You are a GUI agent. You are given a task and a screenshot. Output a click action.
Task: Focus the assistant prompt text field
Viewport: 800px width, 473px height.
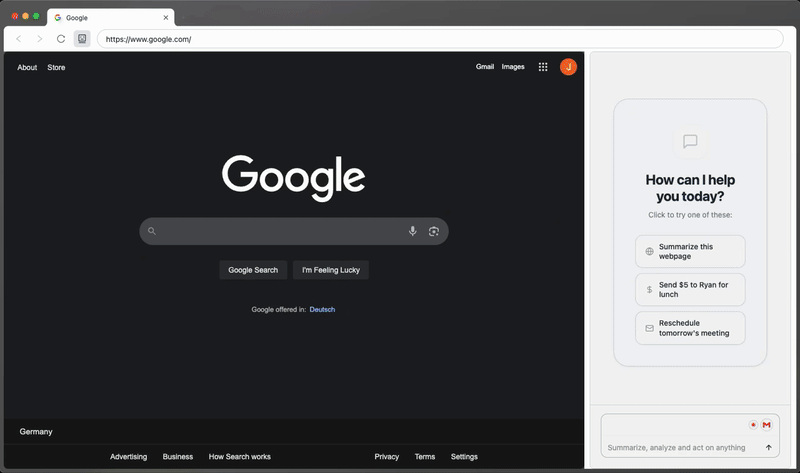(676, 447)
